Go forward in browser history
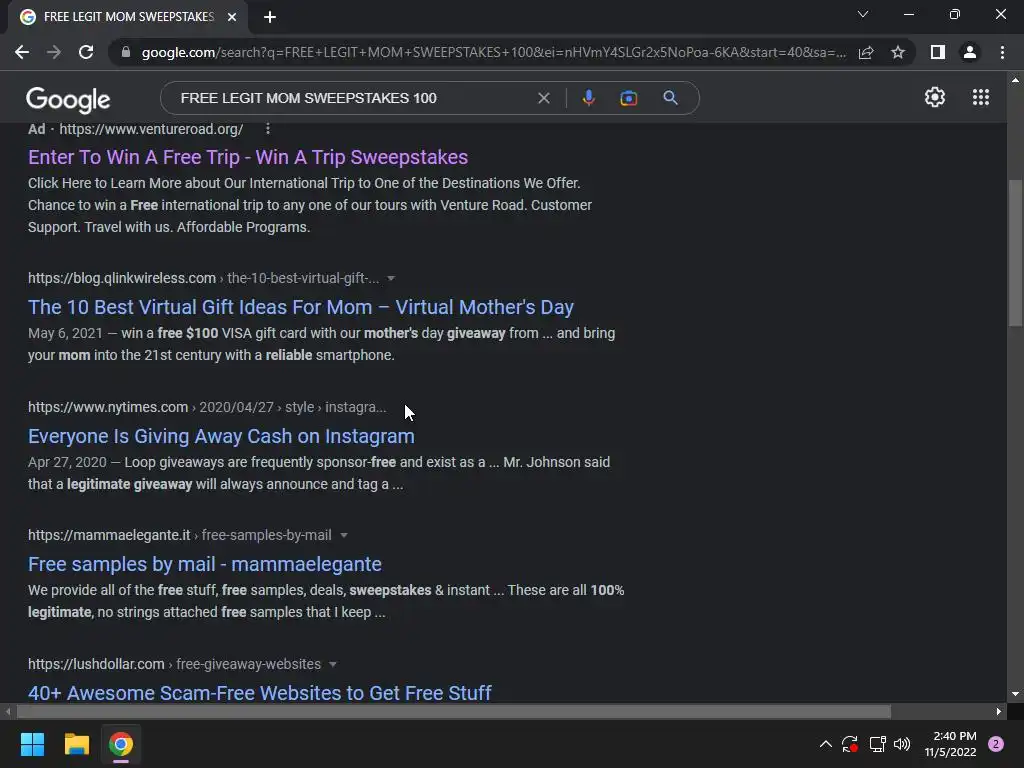This screenshot has height=768, width=1024. click(x=54, y=52)
